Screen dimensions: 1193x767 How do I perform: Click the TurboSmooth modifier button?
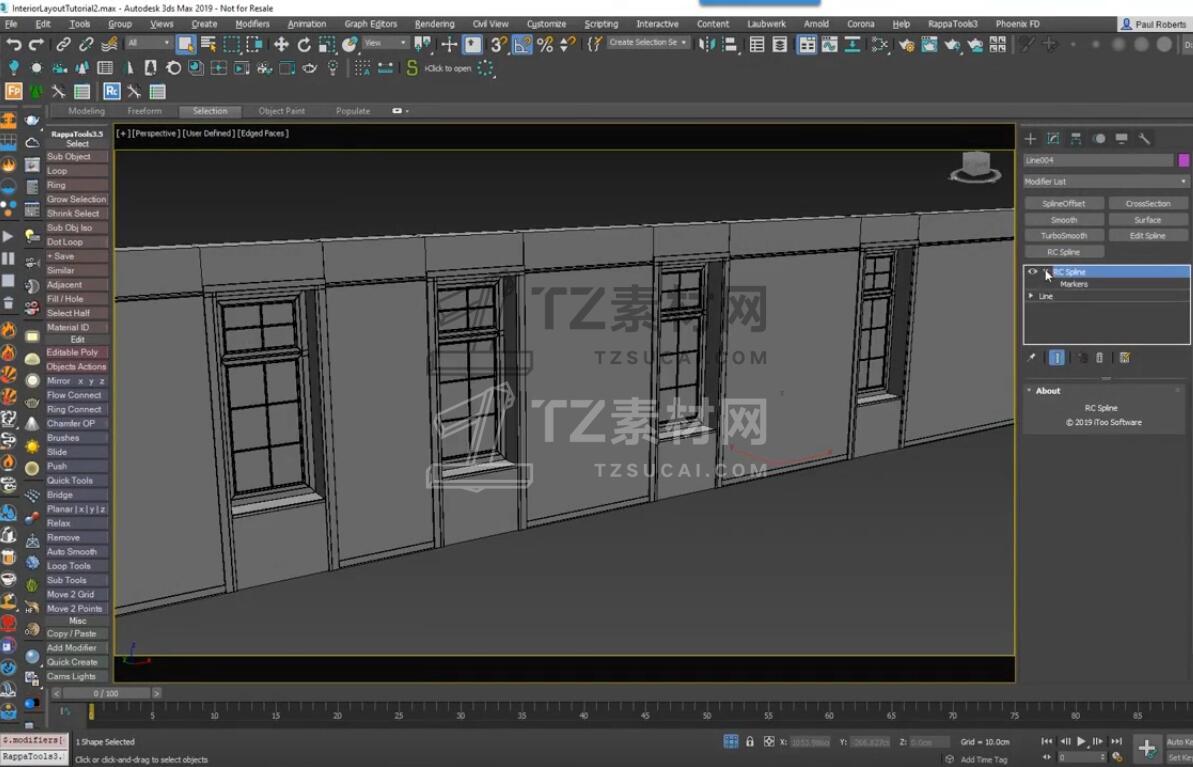tap(1063, 236)
